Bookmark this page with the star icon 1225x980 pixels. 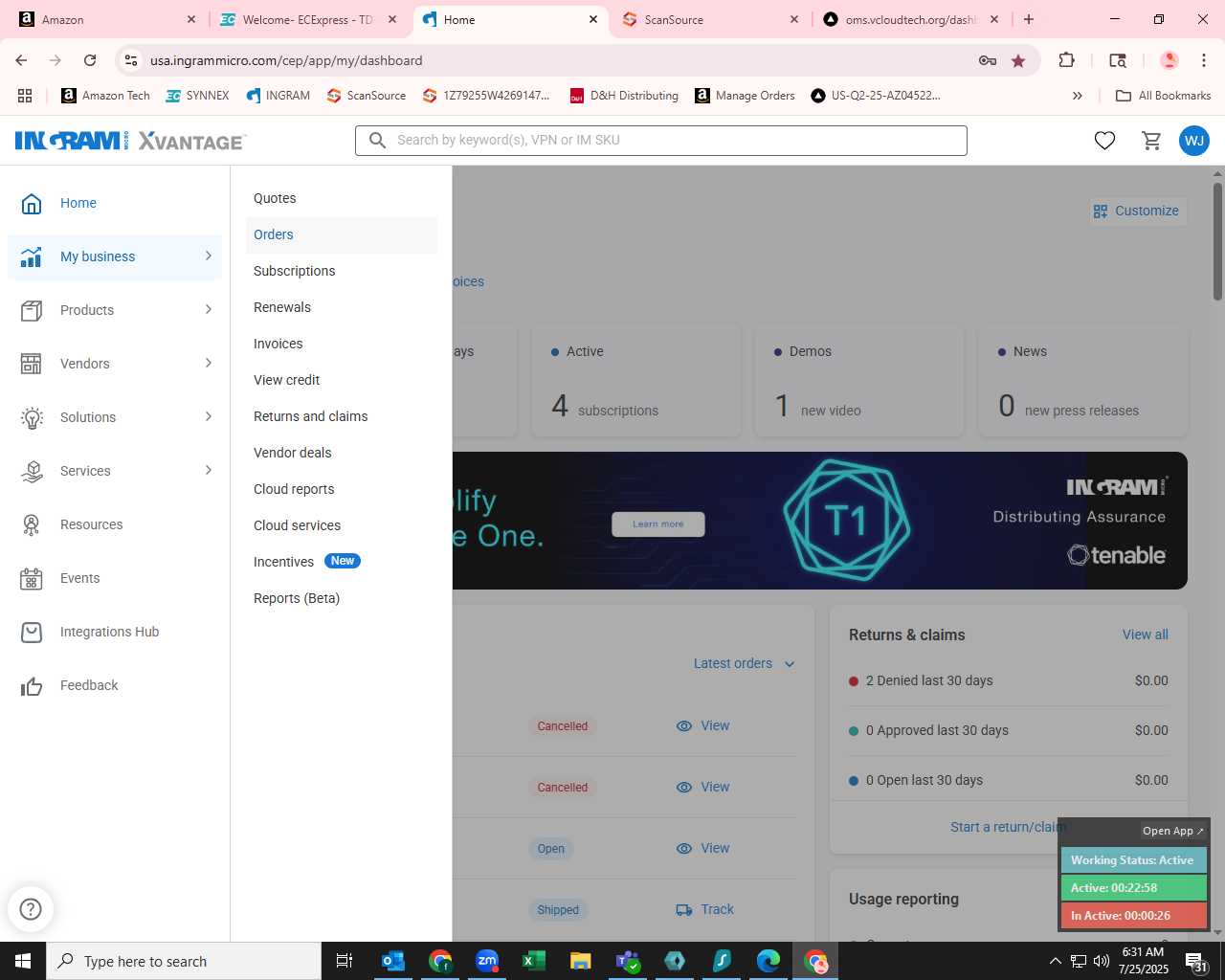[x=1018, y=60]
